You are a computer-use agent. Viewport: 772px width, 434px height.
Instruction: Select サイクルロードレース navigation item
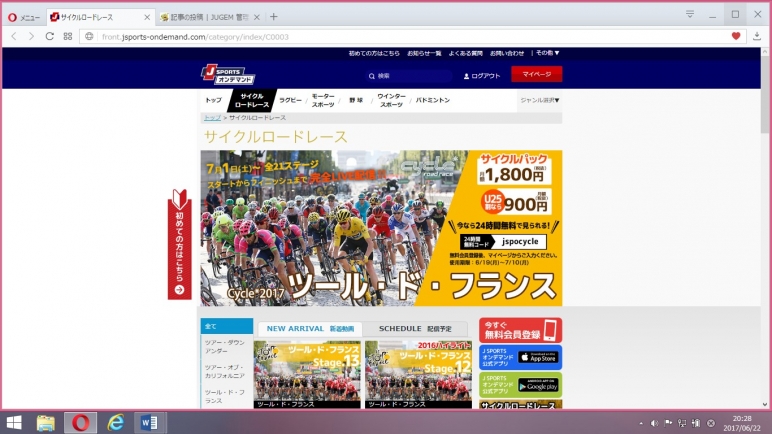coord(252,100)
